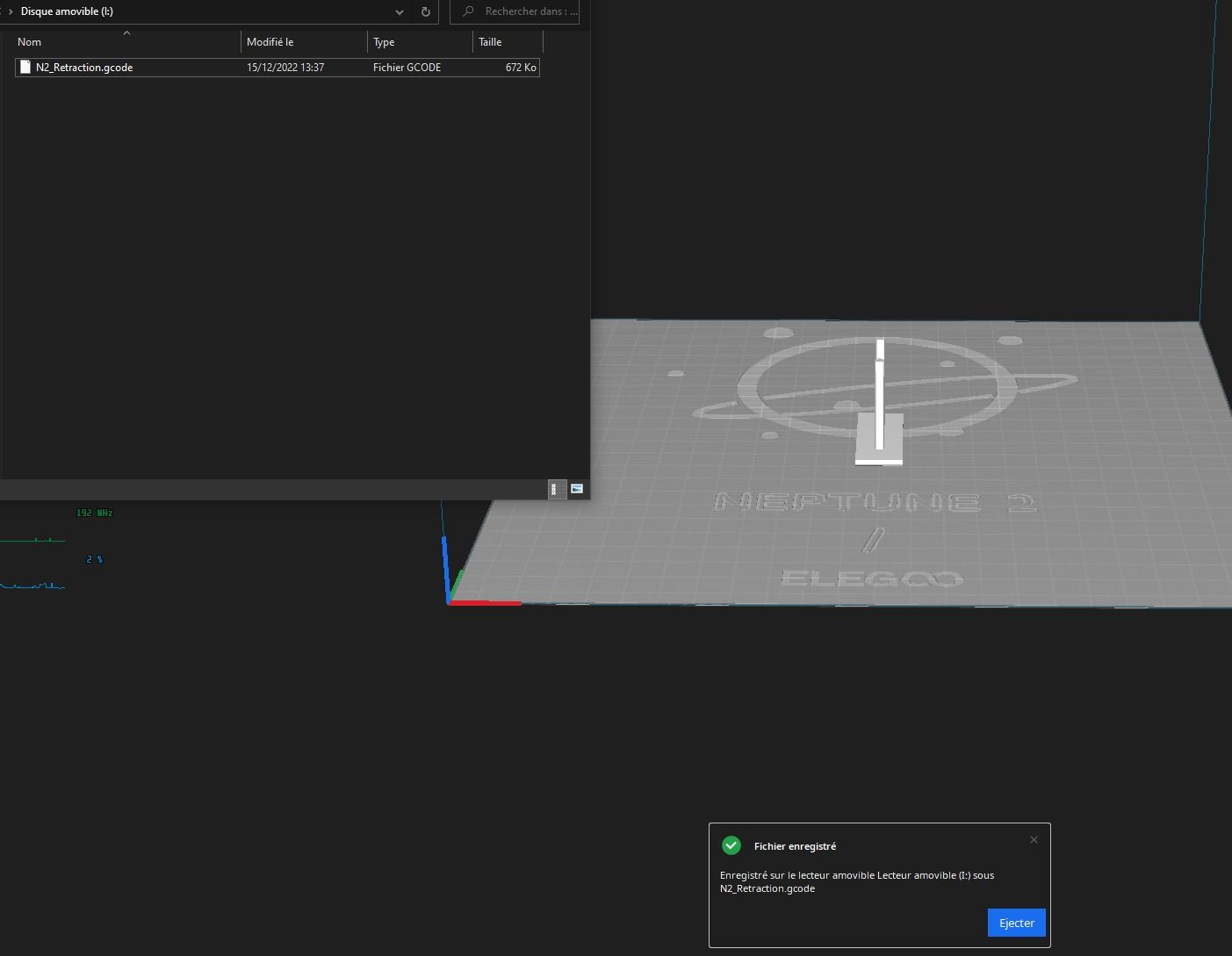Click the Disque amovible (I:) breadcrumb

pos(67,11)
